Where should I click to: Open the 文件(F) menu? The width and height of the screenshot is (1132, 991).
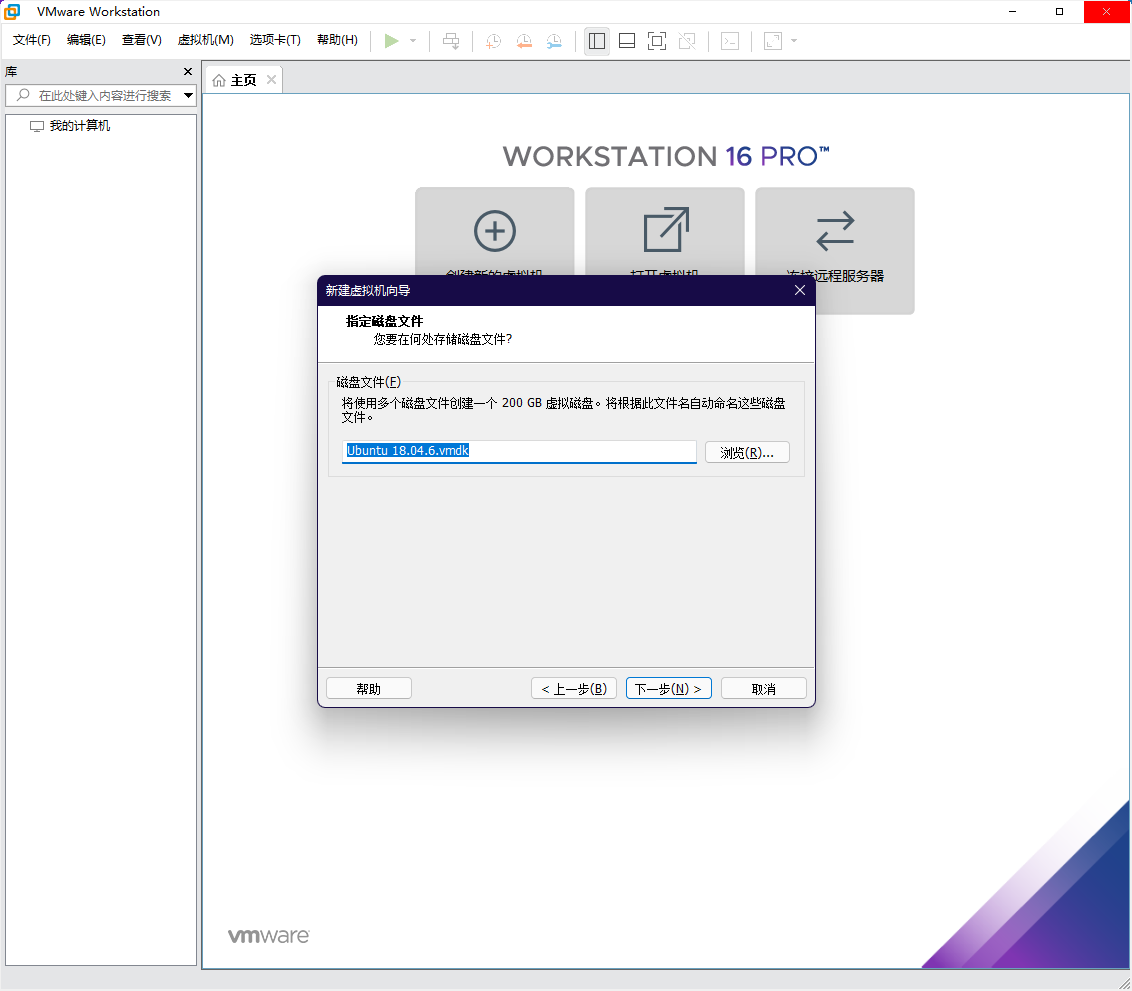pos(32,40)
